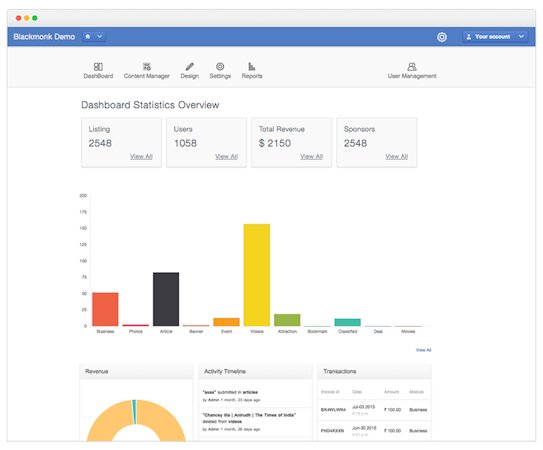Open the Reports bar-chart icon
Viewport: 543px width, 450px height.
(252, 66)
